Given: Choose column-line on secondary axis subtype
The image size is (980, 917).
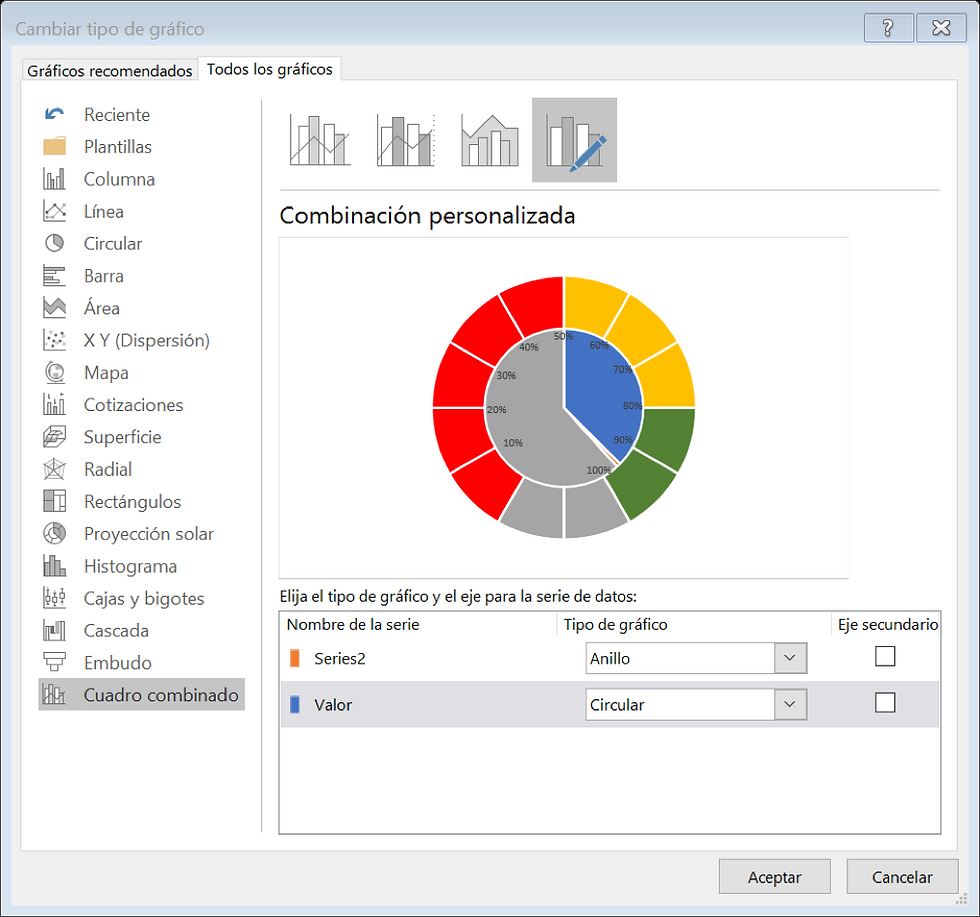Looking at the screenshot, I should 406,140.
